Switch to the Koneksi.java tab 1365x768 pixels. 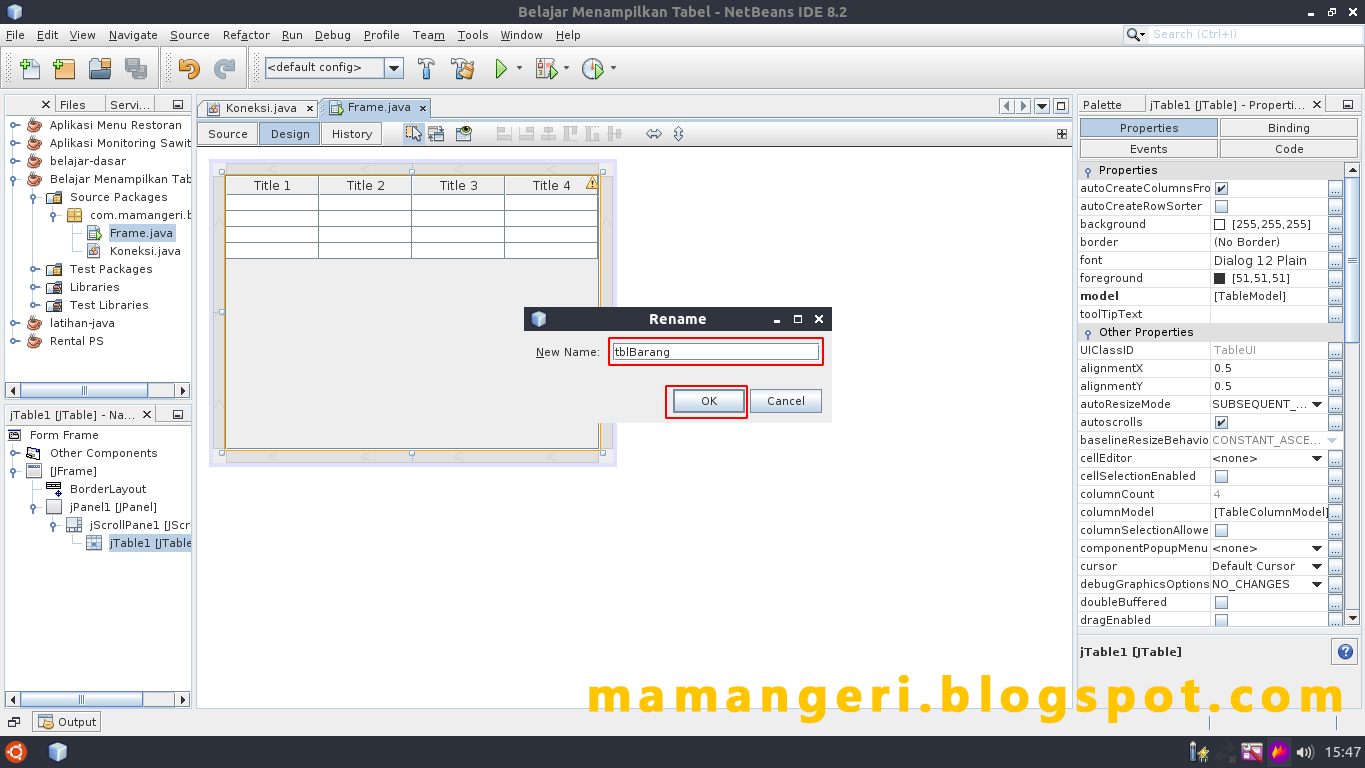[x=260, y=107]
